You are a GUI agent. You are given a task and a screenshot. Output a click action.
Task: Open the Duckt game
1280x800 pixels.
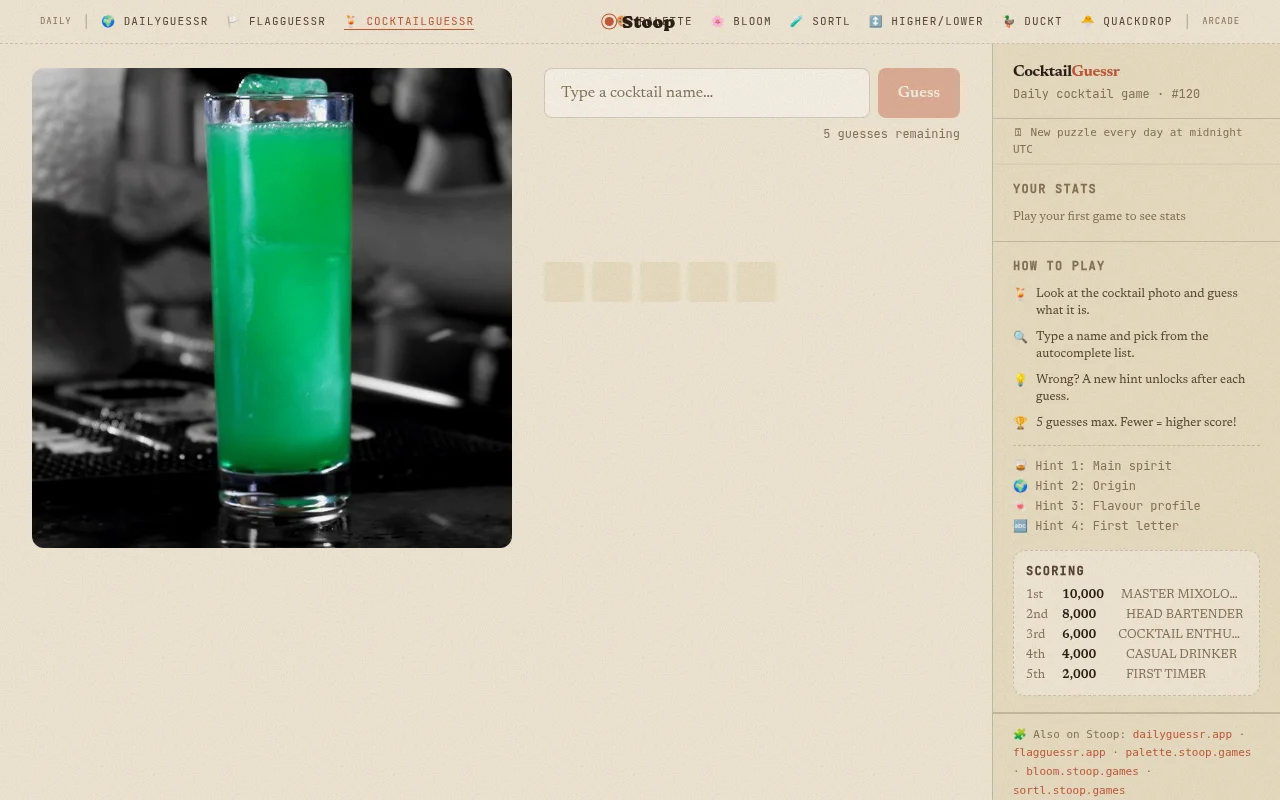pos(1032,21)
